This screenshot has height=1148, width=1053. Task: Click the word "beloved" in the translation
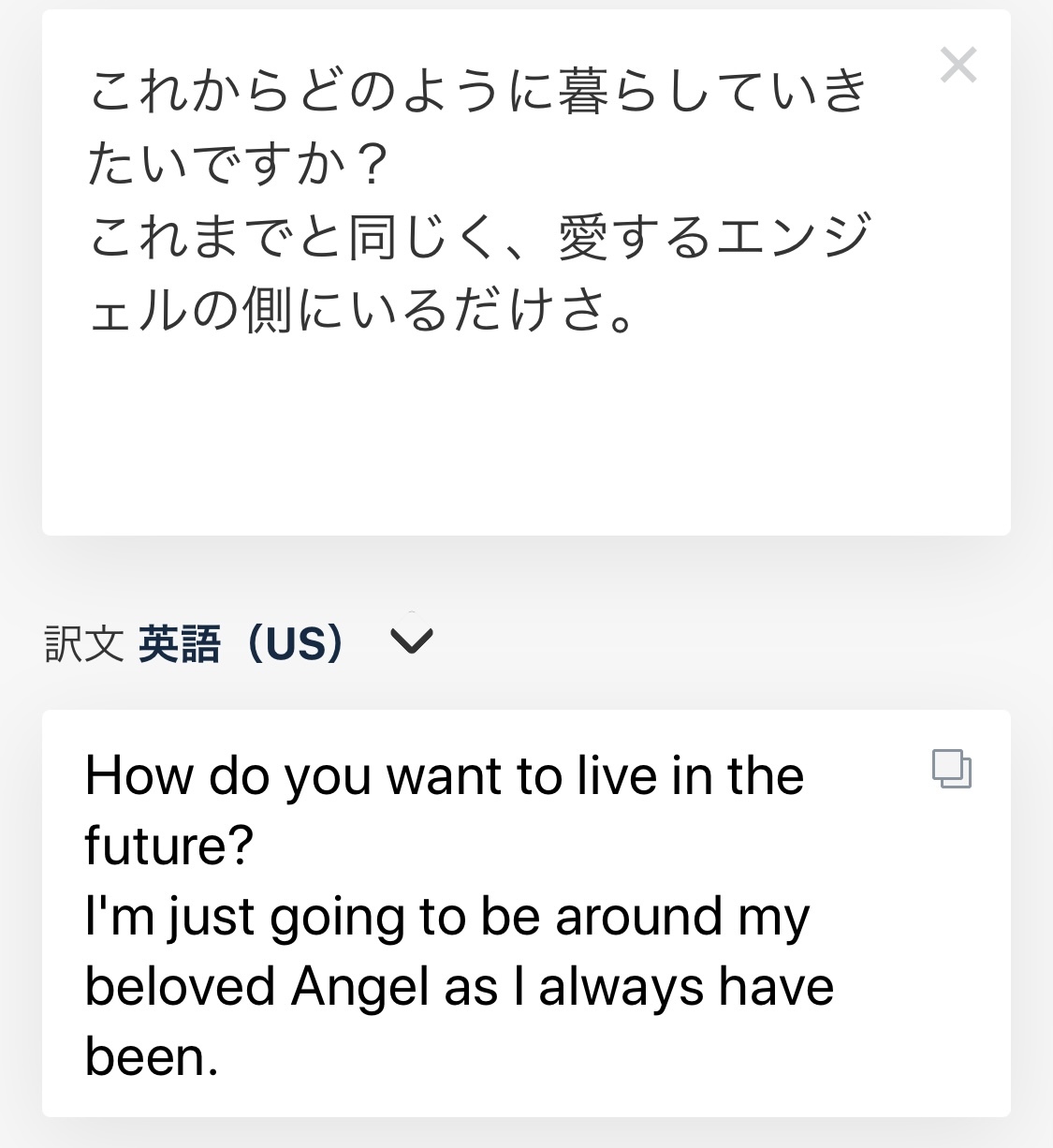180,987
